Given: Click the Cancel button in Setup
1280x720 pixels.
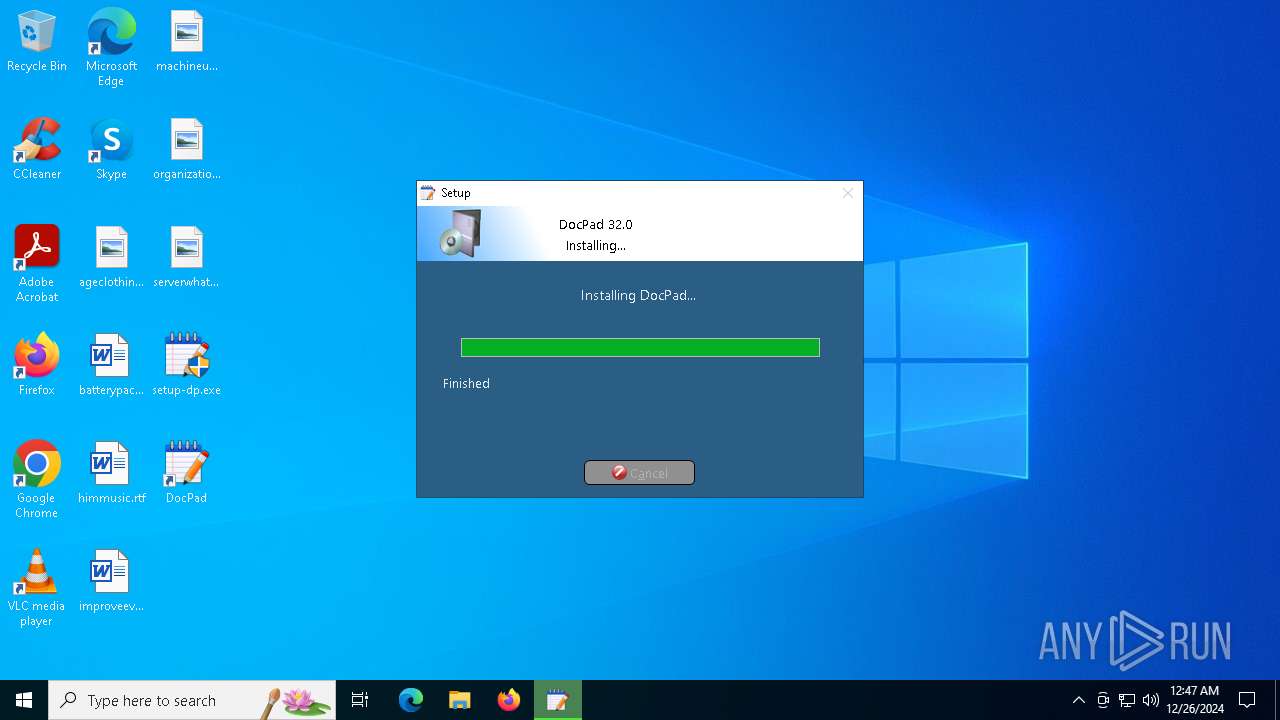Looking at the screenshot, I should click(639, 473).
